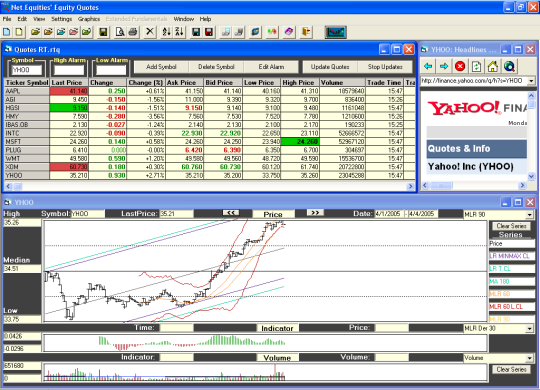Click the Add Symbol button

click(x=161, y=67)
